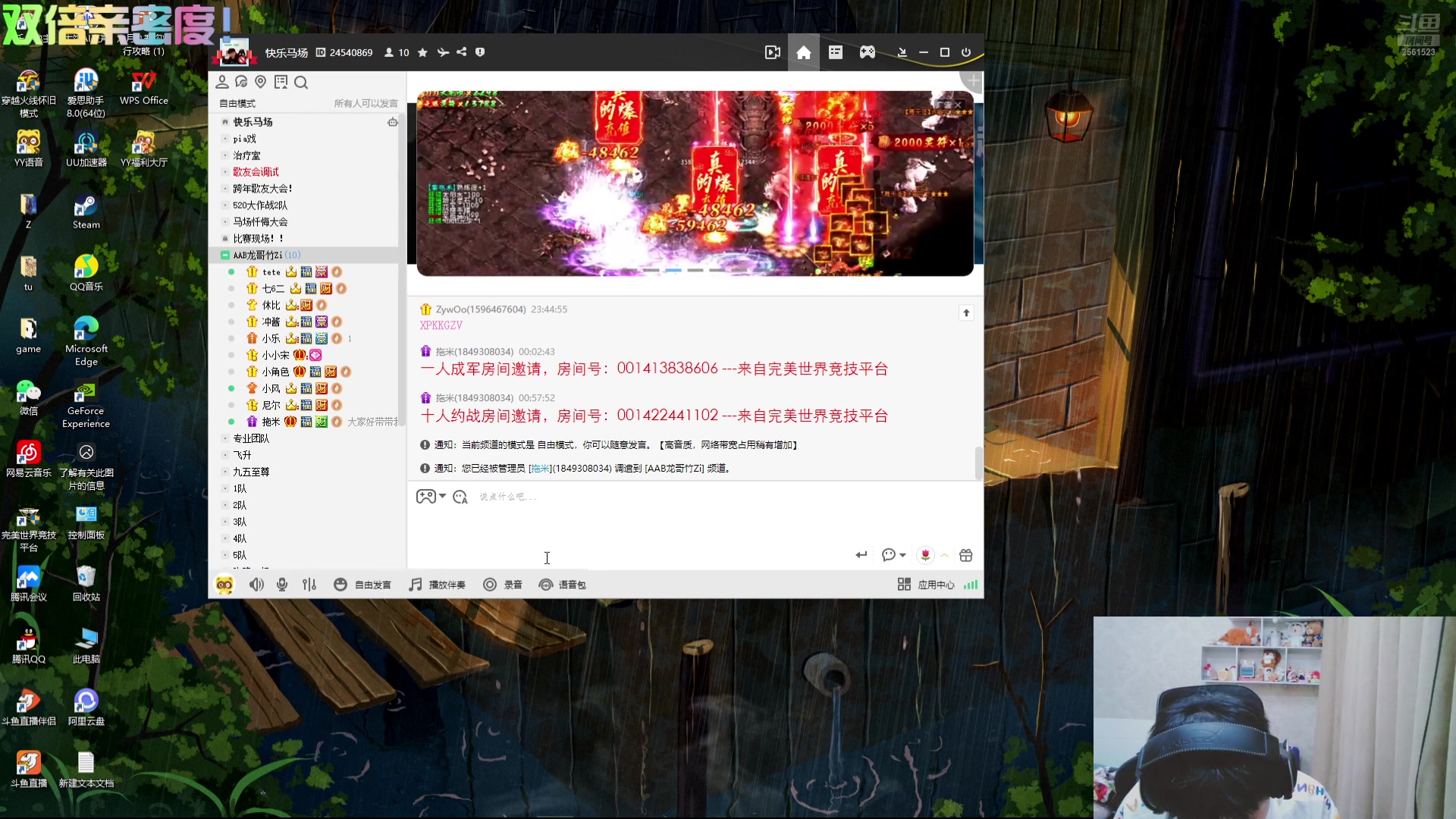Open the 应用中心 app center

coord(926,585)
